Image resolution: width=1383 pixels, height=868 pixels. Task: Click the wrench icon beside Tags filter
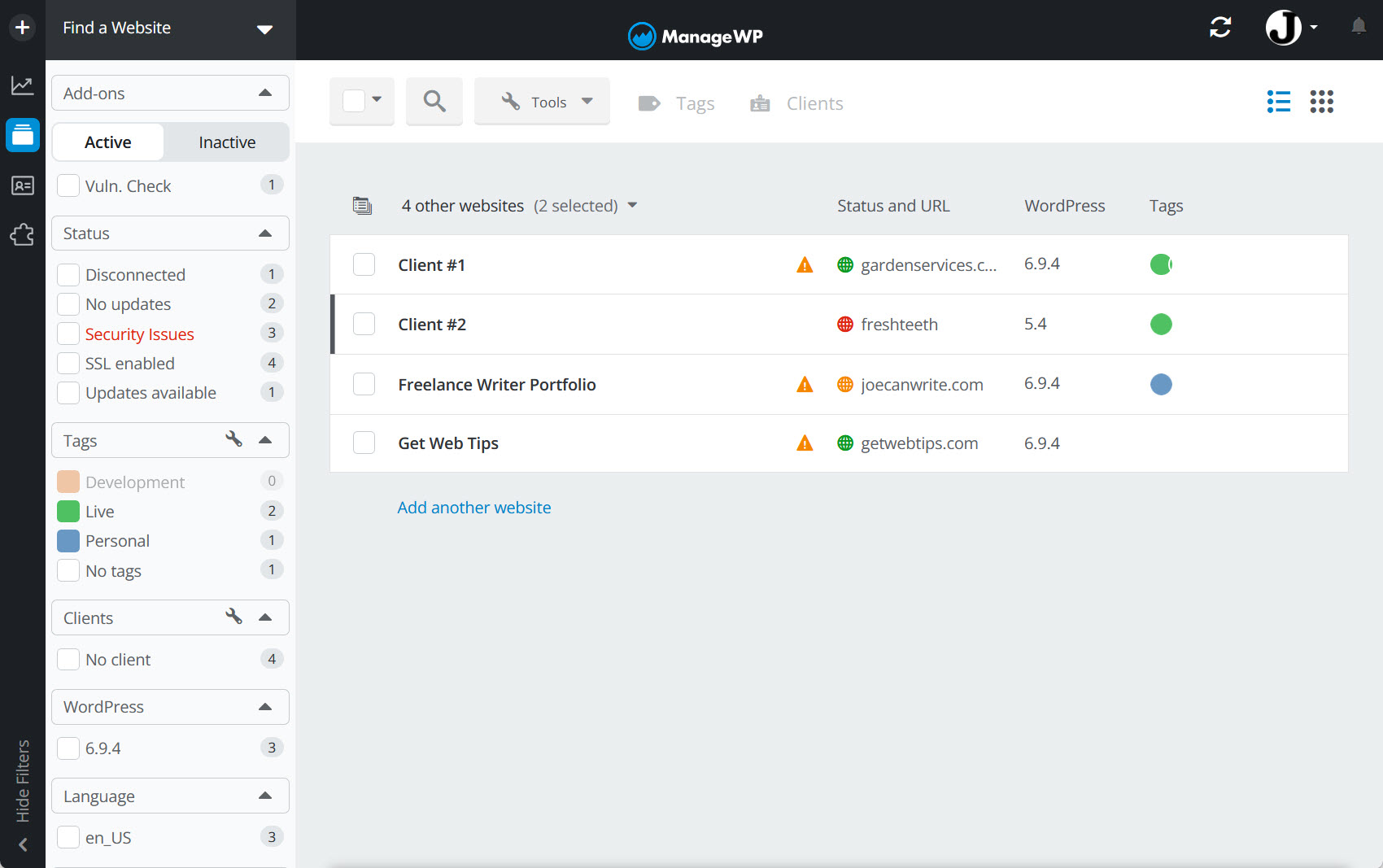click(x=234, y=438)
